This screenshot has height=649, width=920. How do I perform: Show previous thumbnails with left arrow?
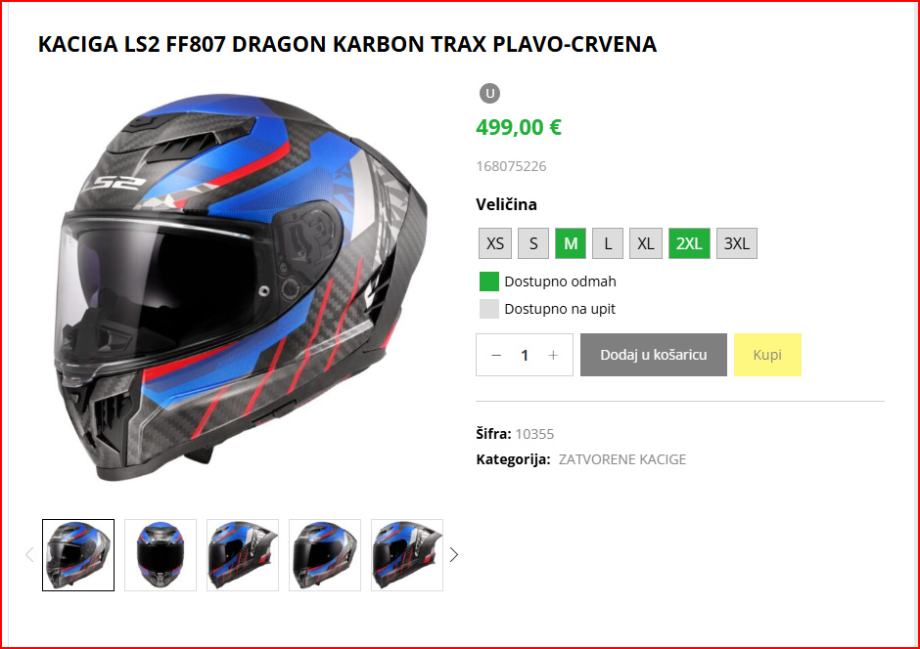(29, 555)
